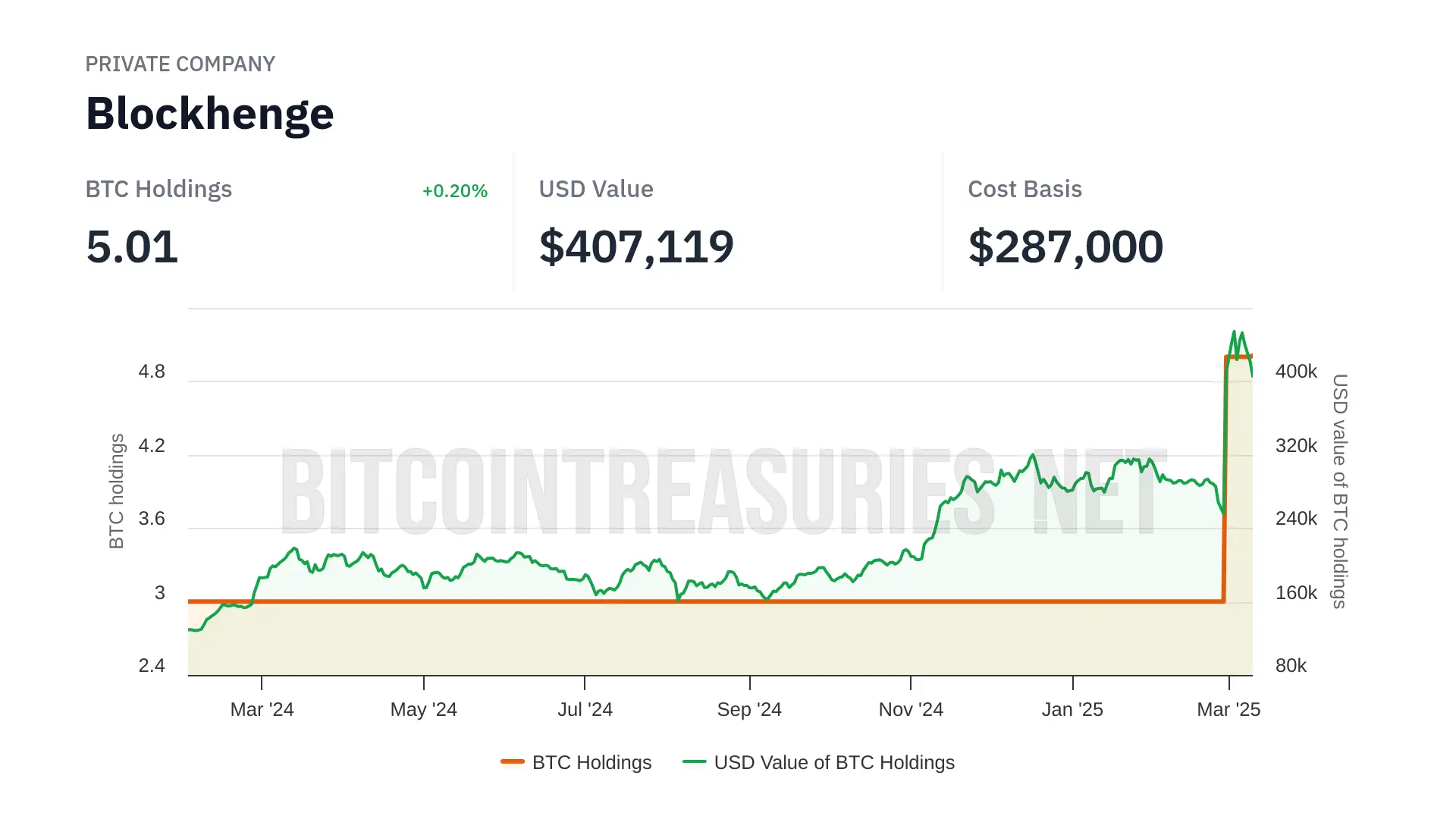The image size is (1456, 819).
Task: Click the Jan '25 axis label
Action: point(1072,710)
